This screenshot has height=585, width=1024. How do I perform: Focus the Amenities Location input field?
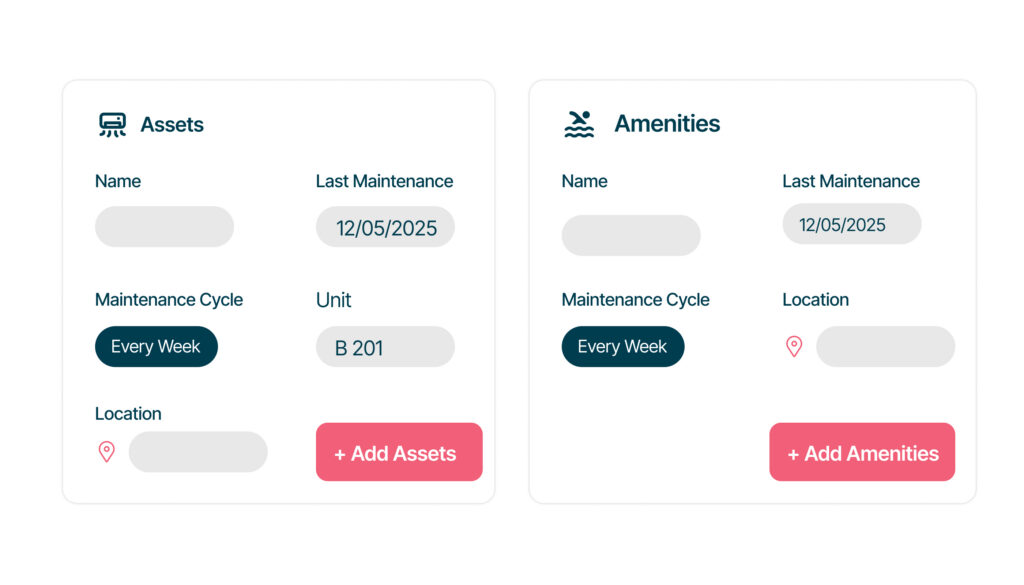(885, 346)
